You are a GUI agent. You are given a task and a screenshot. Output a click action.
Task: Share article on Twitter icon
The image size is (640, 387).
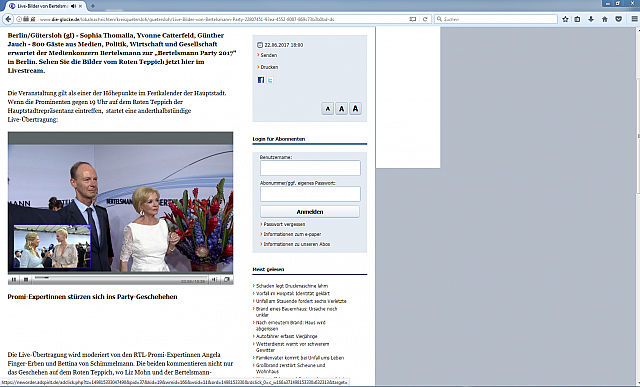point(270,80)
